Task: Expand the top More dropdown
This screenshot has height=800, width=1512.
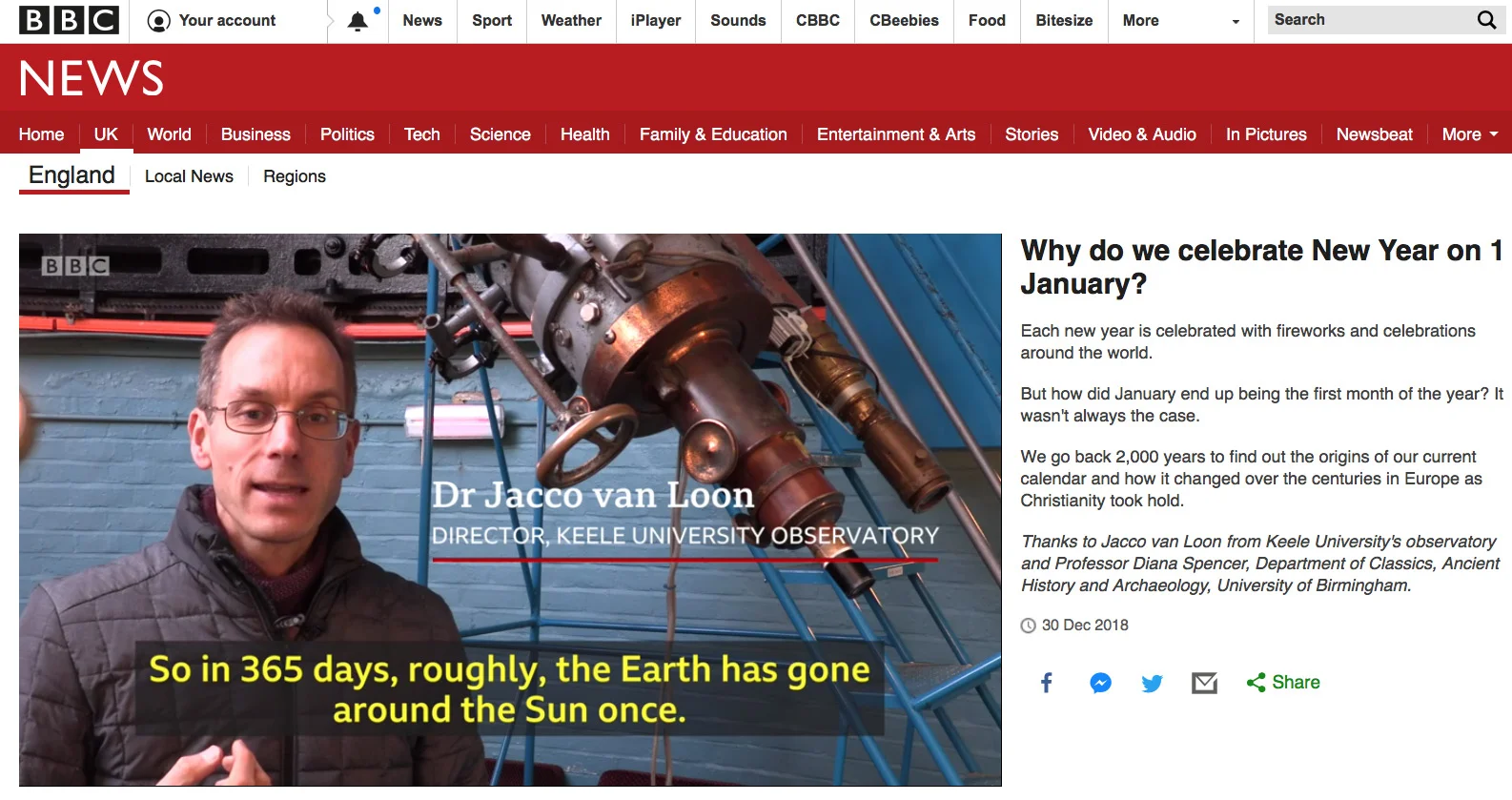Action: point(1179,21)
